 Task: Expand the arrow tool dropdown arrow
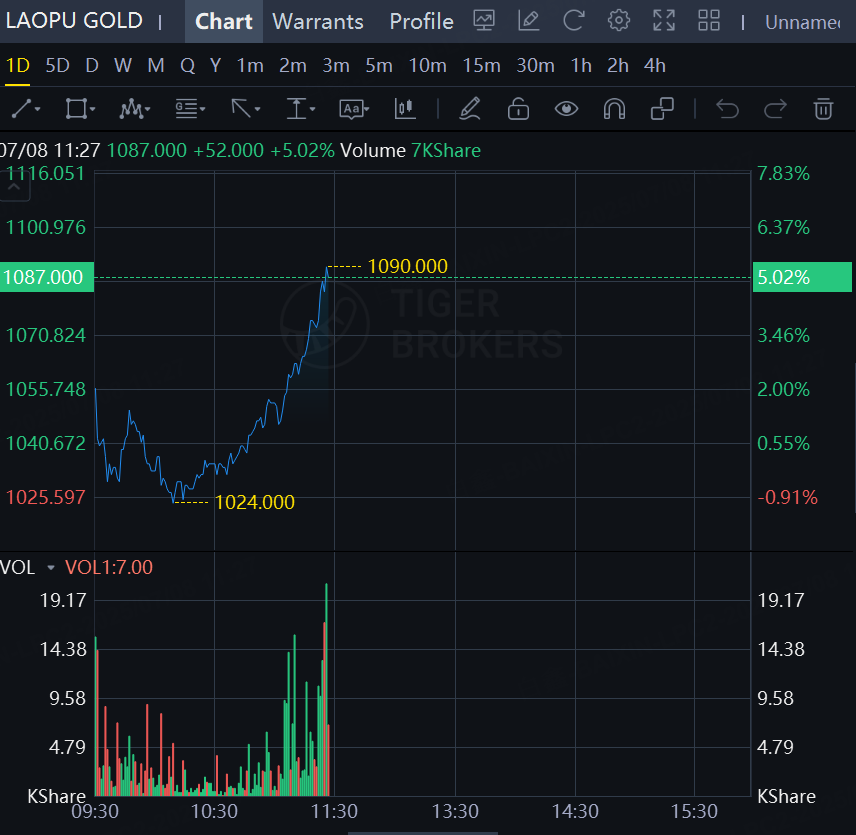[x=257, y=109]
